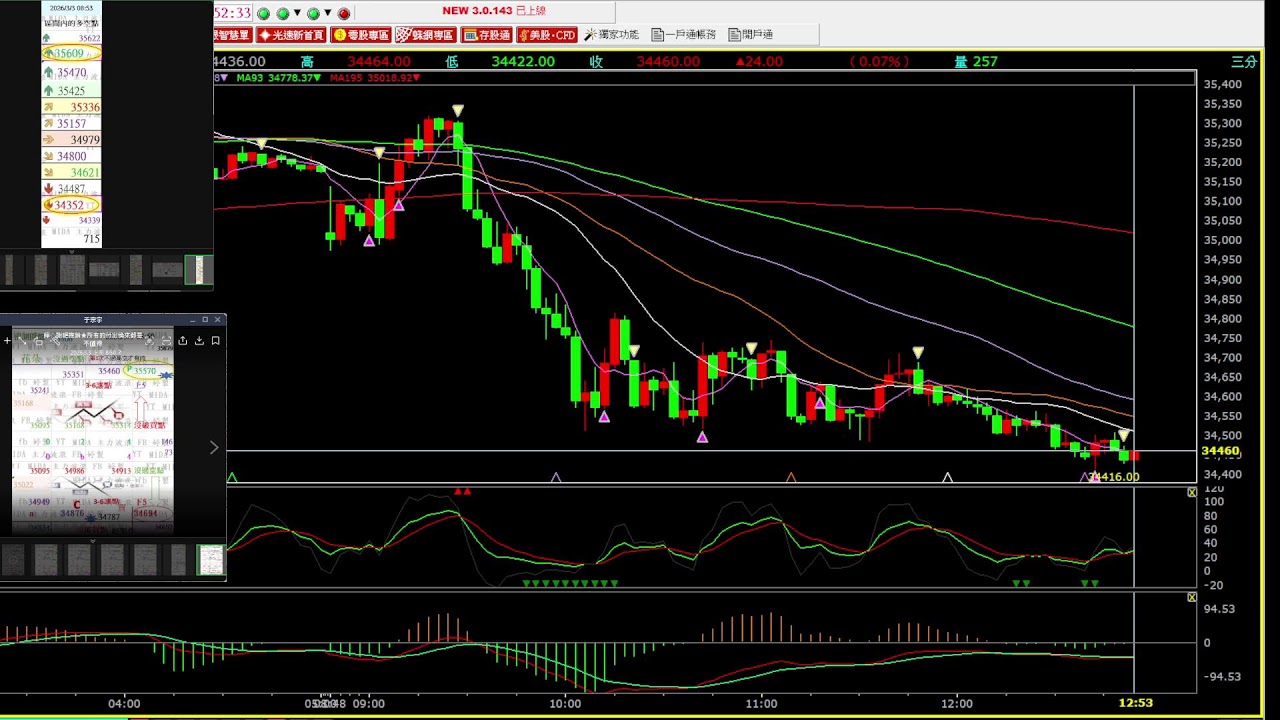
Task: Open the 光速新首頁 home page button
Action: (291, 35)
